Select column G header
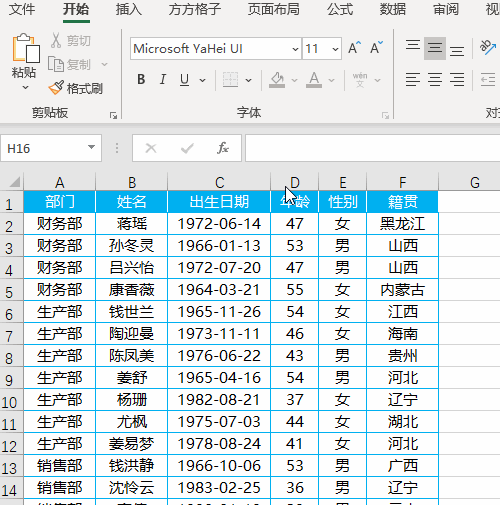500x505 pixels. point(475,182)
